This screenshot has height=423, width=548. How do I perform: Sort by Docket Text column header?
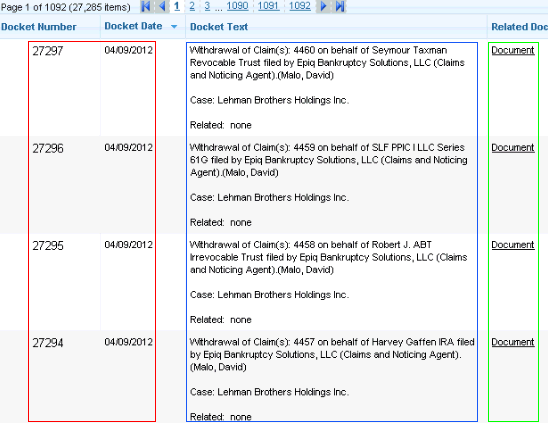(x=219, y=27)
